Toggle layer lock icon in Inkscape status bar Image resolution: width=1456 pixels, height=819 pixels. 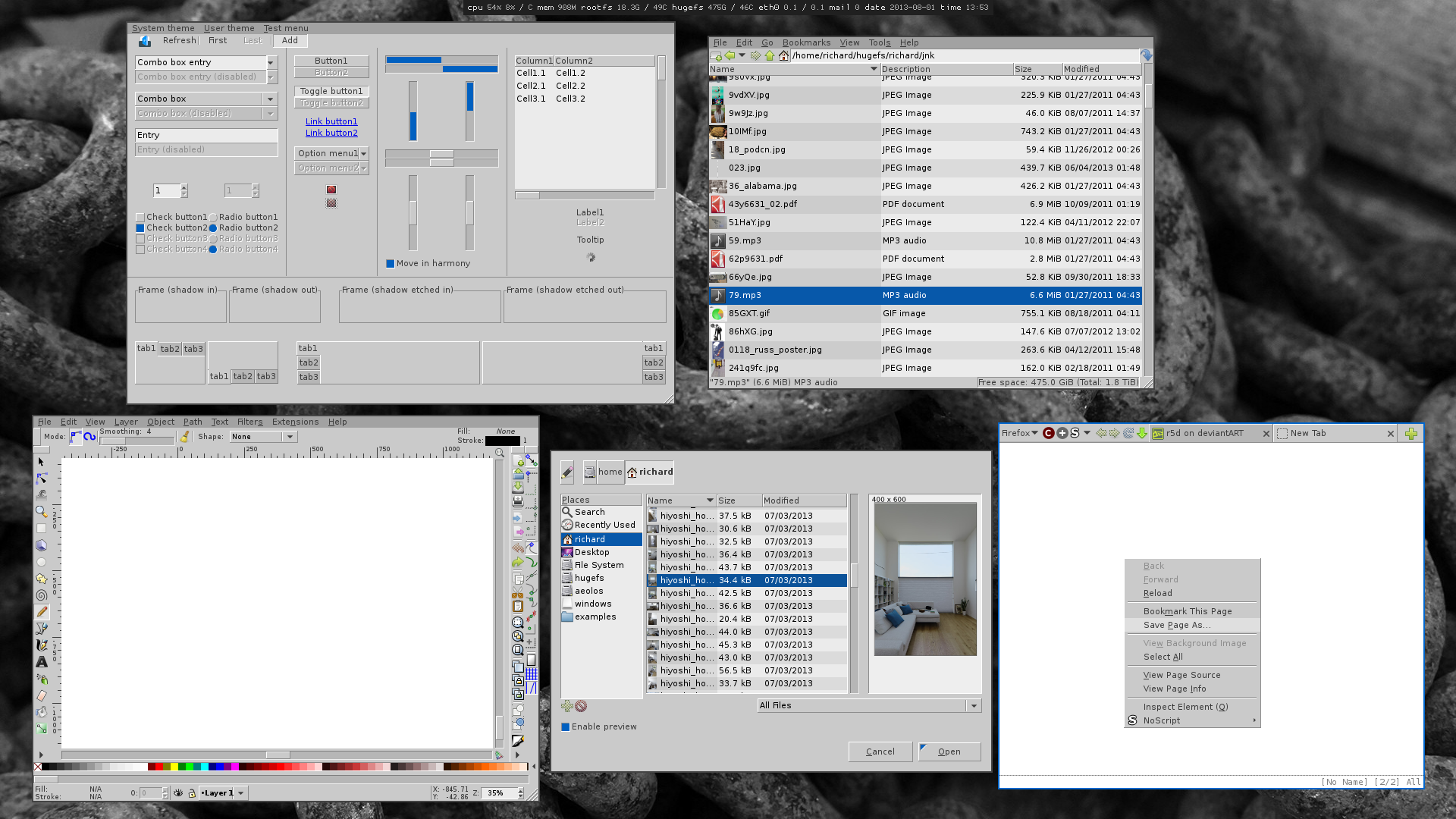192,793
